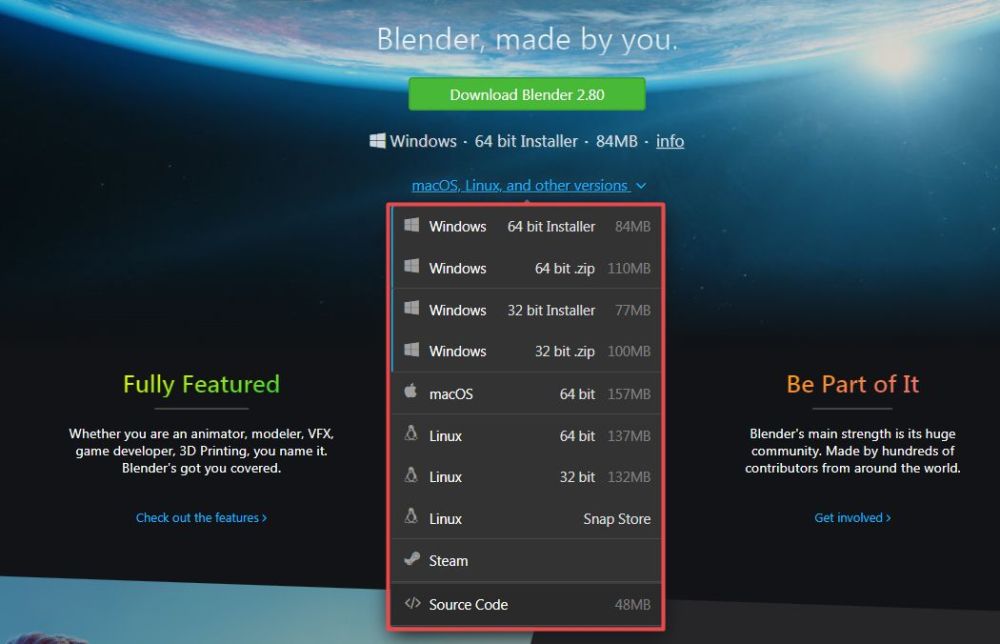Click the chevron next to other versions
This screenshot has width=1000, height=644.
click(641, 186)
